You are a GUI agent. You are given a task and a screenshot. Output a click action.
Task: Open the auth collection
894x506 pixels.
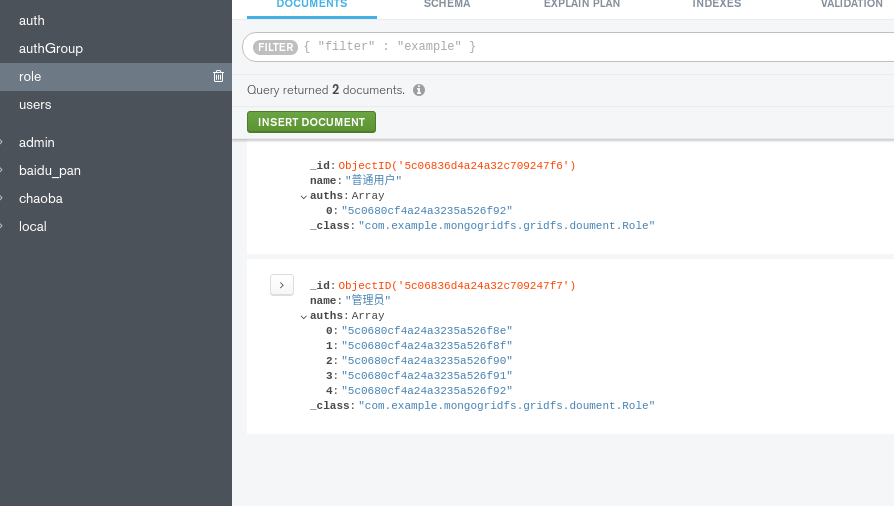tap(31, 21)
